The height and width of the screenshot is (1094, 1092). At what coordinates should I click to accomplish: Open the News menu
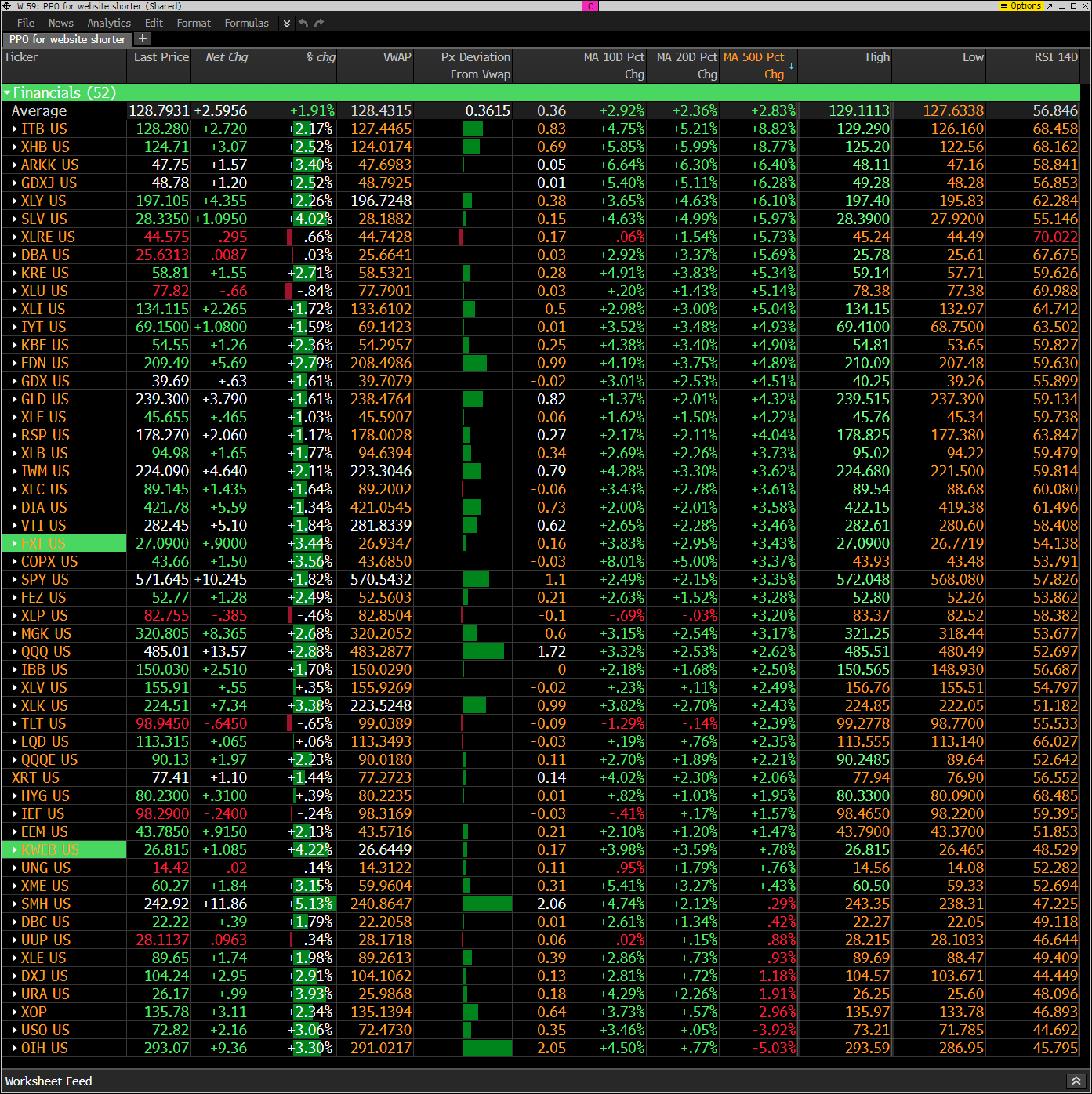60,23
